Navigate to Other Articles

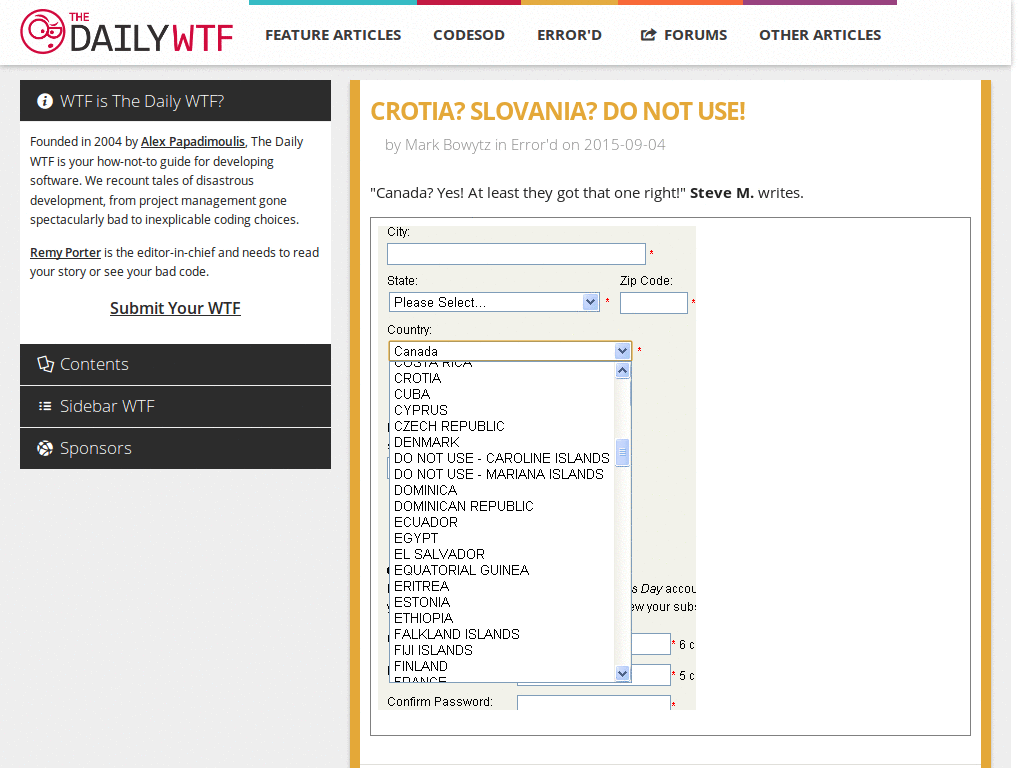click(819, 35)
